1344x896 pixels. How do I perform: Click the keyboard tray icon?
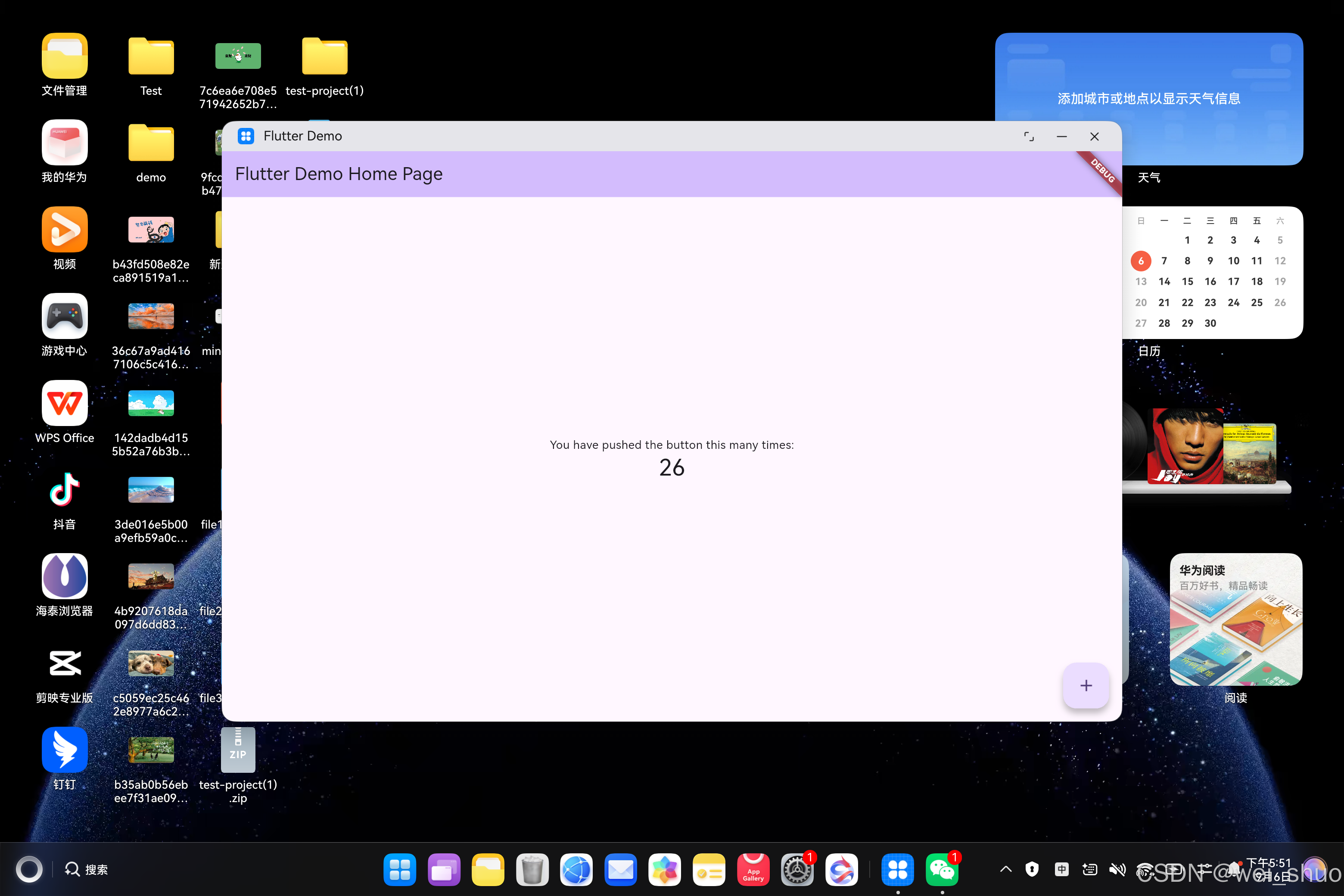coord(1090,869)
